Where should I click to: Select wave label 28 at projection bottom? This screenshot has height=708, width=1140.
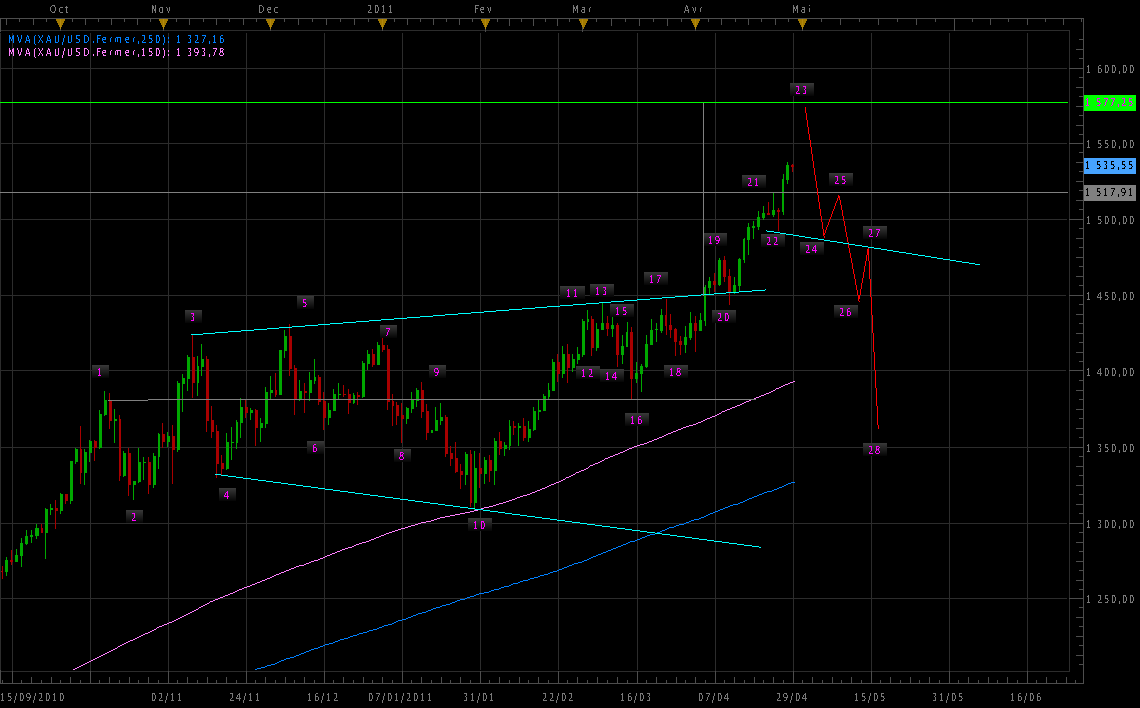pyautogui.click(x=875, y=450)
